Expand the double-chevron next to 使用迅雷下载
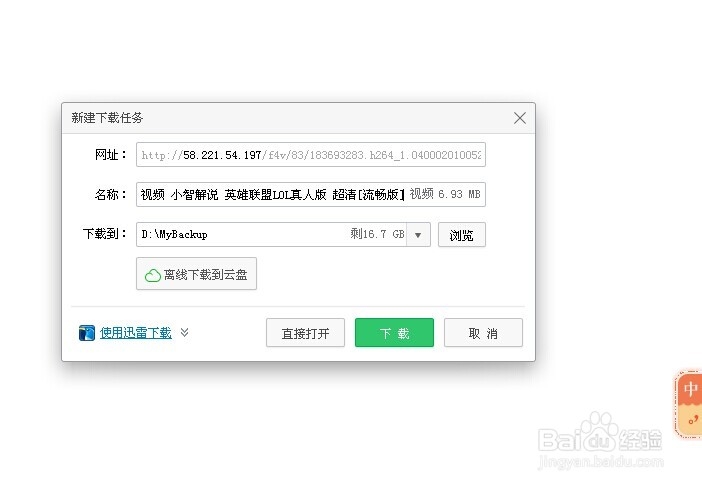This screenshot has width=702, height=487. click(184, 332)
